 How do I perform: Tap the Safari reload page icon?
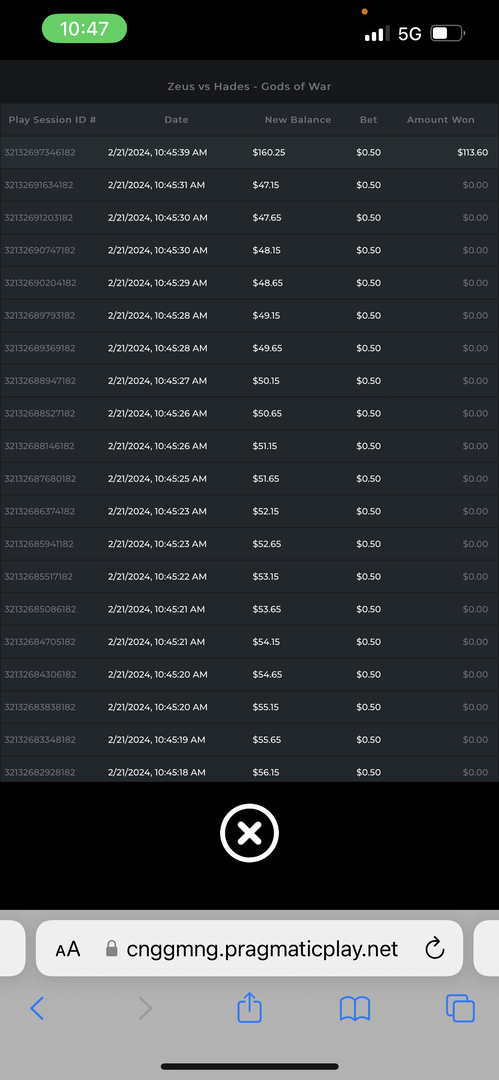coord(435,949)
